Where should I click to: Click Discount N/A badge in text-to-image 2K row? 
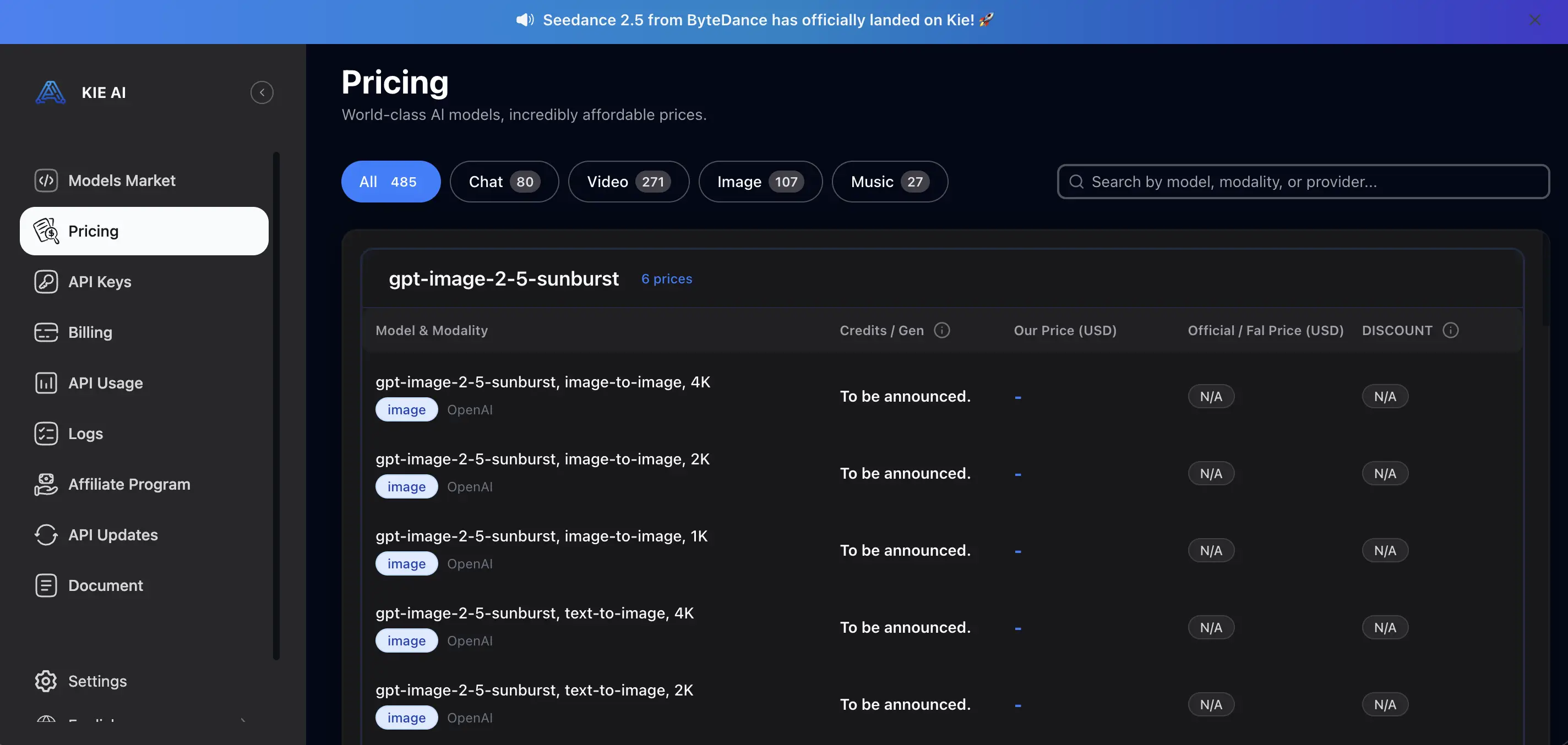[x=1385, y=704]
